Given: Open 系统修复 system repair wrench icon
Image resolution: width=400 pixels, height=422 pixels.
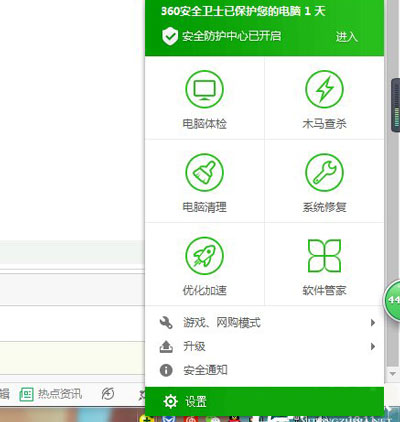Looking at the screenshot, I should click(324, 172).
